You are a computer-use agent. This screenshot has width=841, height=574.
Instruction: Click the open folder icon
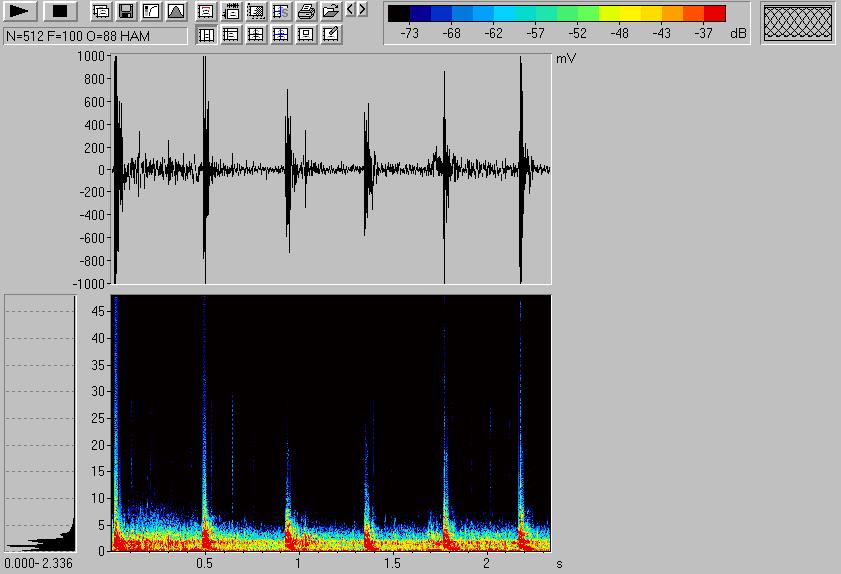pyautogui.click(x=331, y=12)
